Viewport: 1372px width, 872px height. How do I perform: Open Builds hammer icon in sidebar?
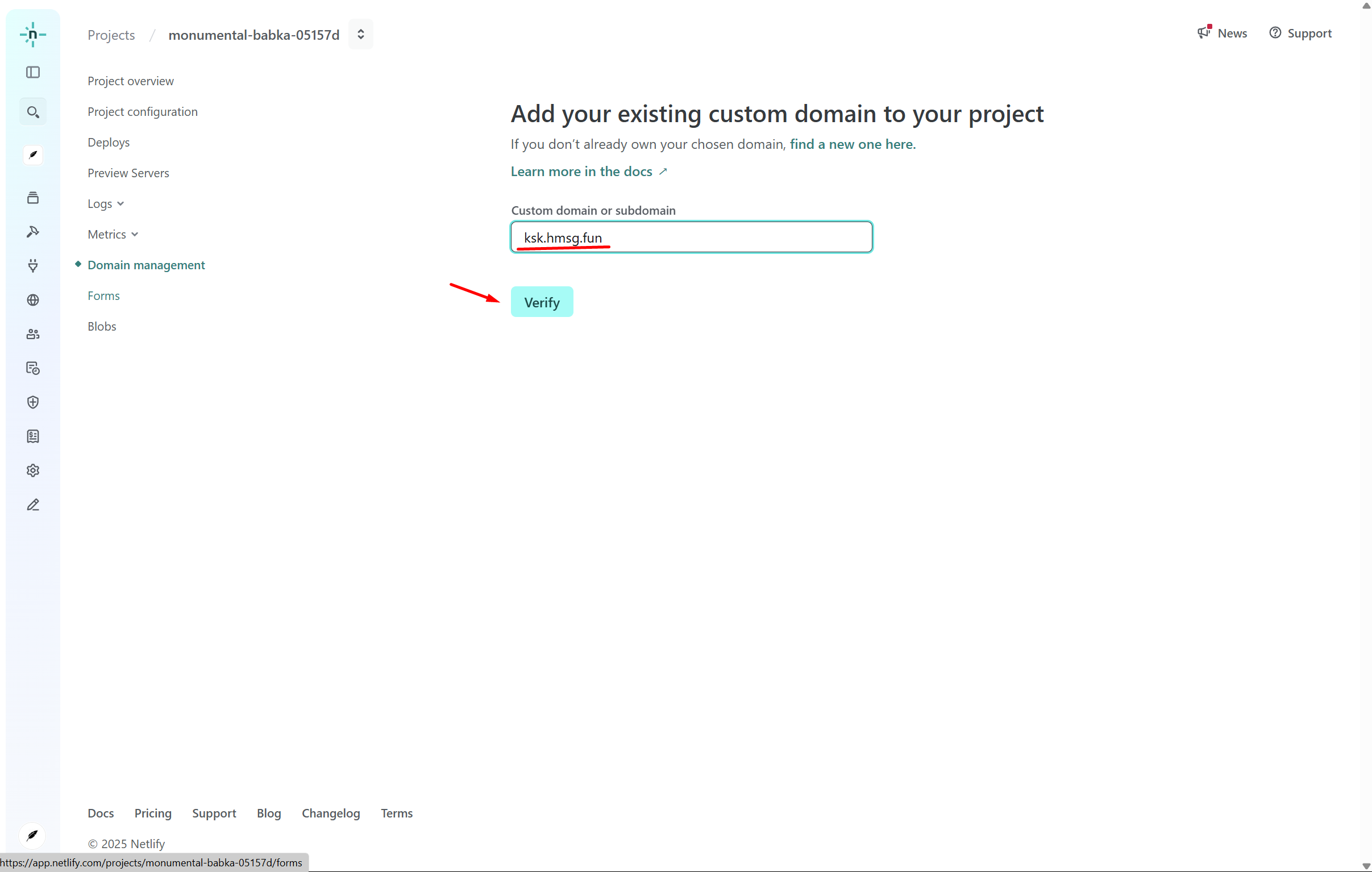pos(32,232)
